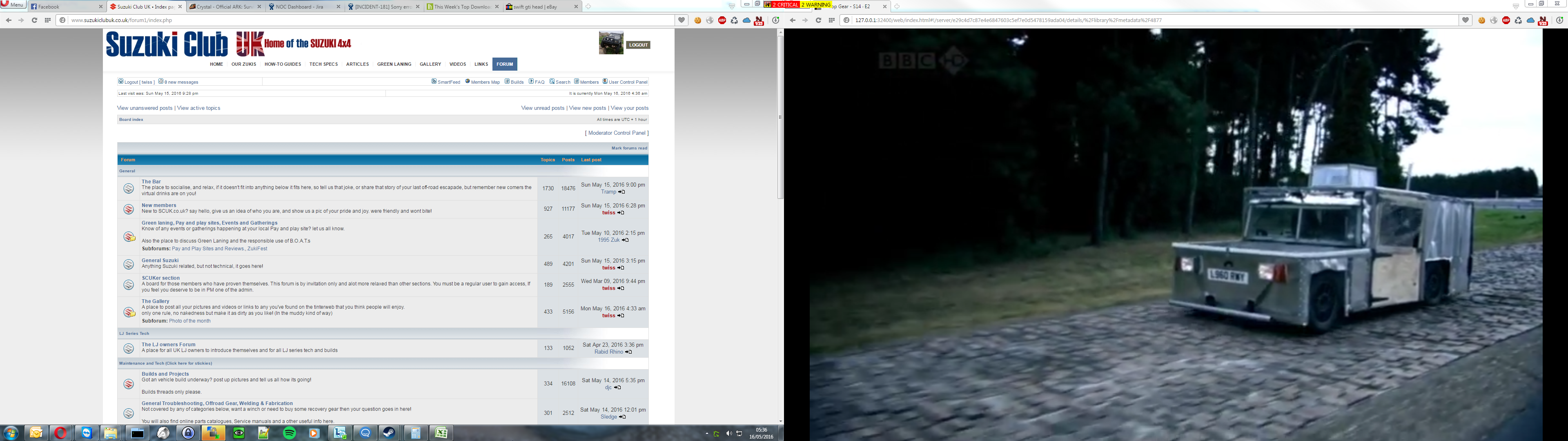Viewport: 1568px width, 441px height.
Task: Open The LJ owners Forum
Action: [169, 344]
